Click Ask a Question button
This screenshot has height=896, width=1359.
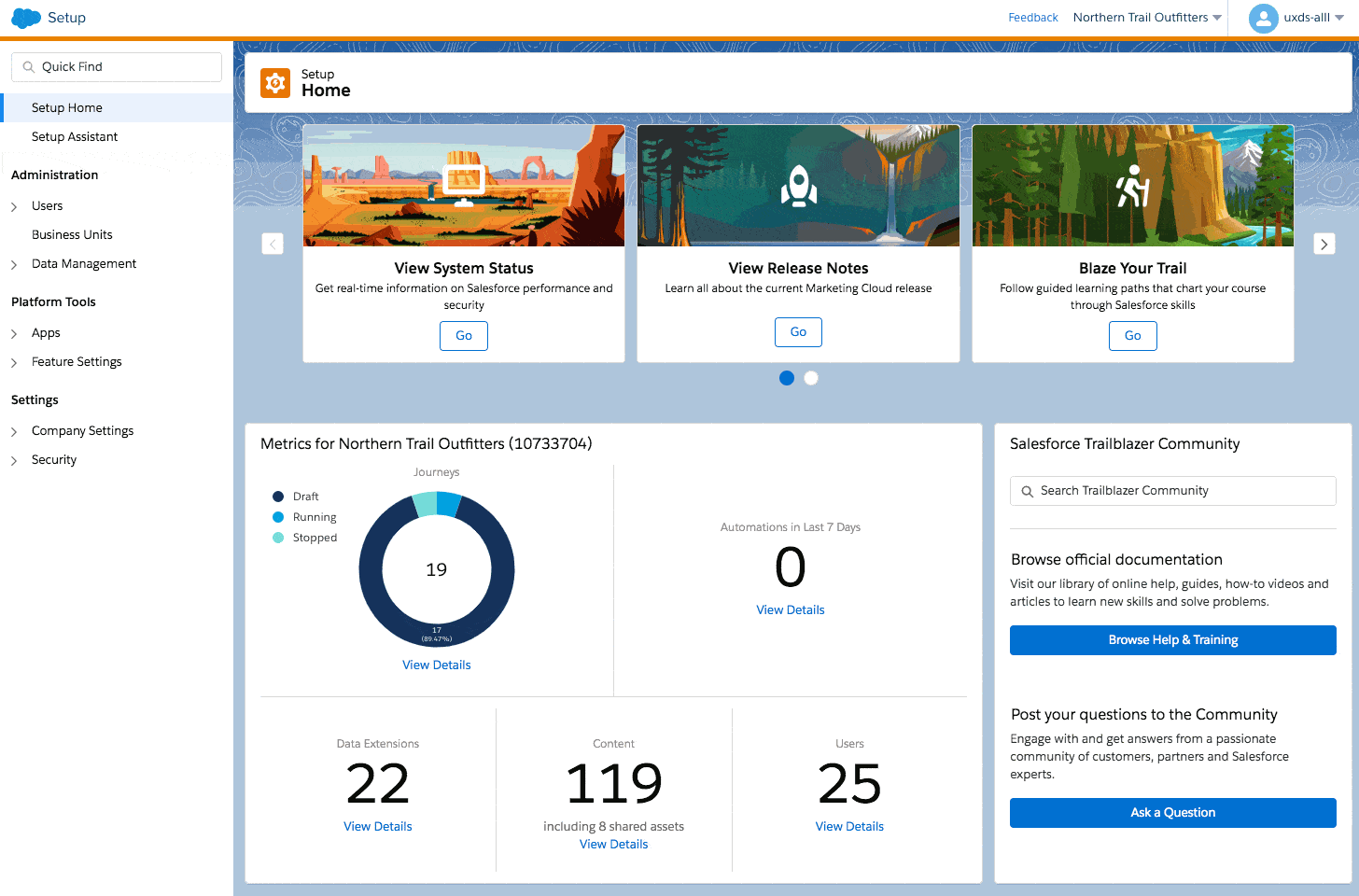(x=1173, y=813)
